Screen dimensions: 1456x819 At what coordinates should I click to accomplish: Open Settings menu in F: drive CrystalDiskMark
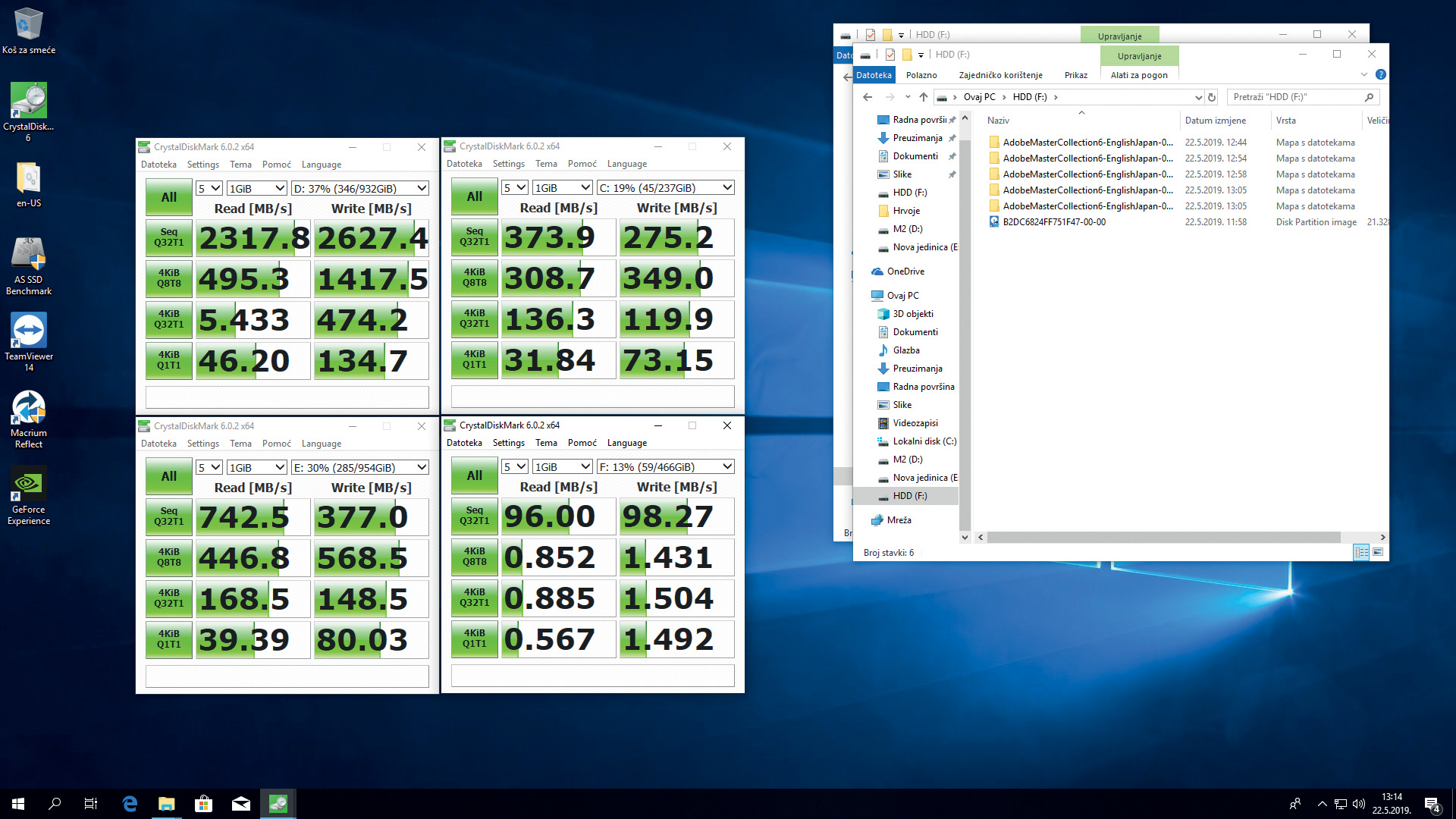[508, 443]
